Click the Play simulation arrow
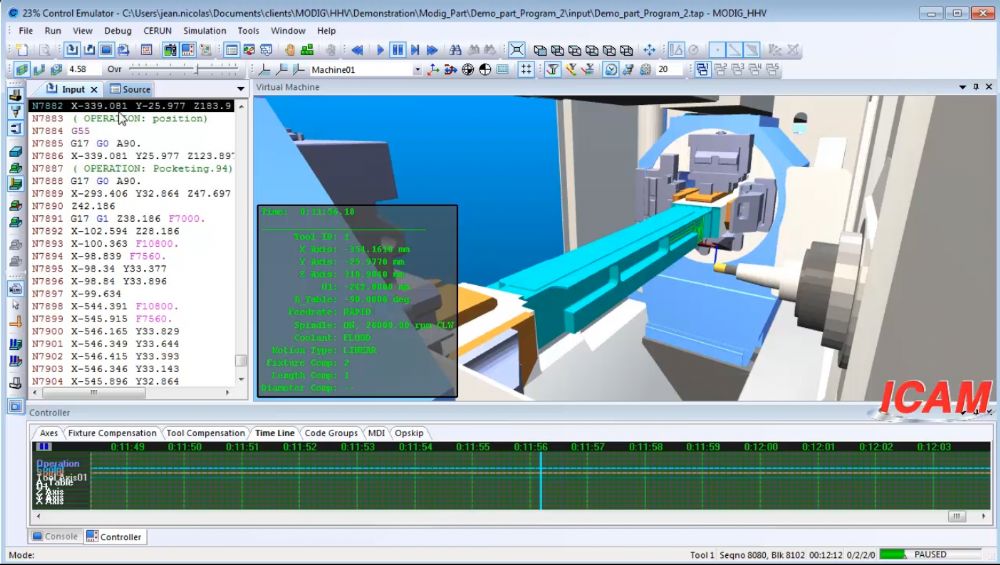Screen dimensions: 1000x565 379,50
